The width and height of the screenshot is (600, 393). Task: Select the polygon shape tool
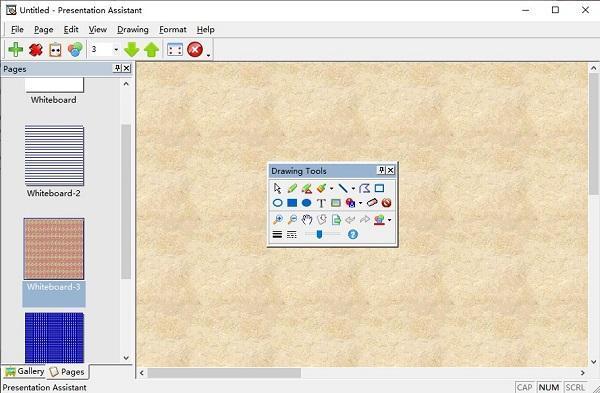tap(365, 188)
